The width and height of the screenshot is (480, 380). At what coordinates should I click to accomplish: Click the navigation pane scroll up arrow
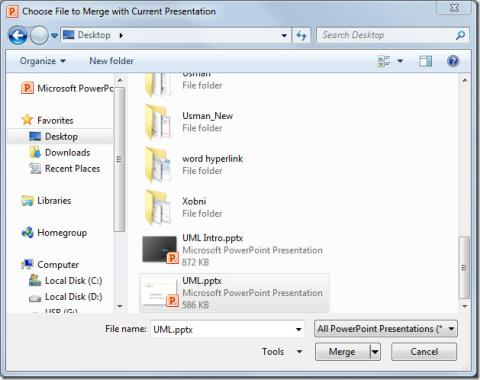coord(120,80)
